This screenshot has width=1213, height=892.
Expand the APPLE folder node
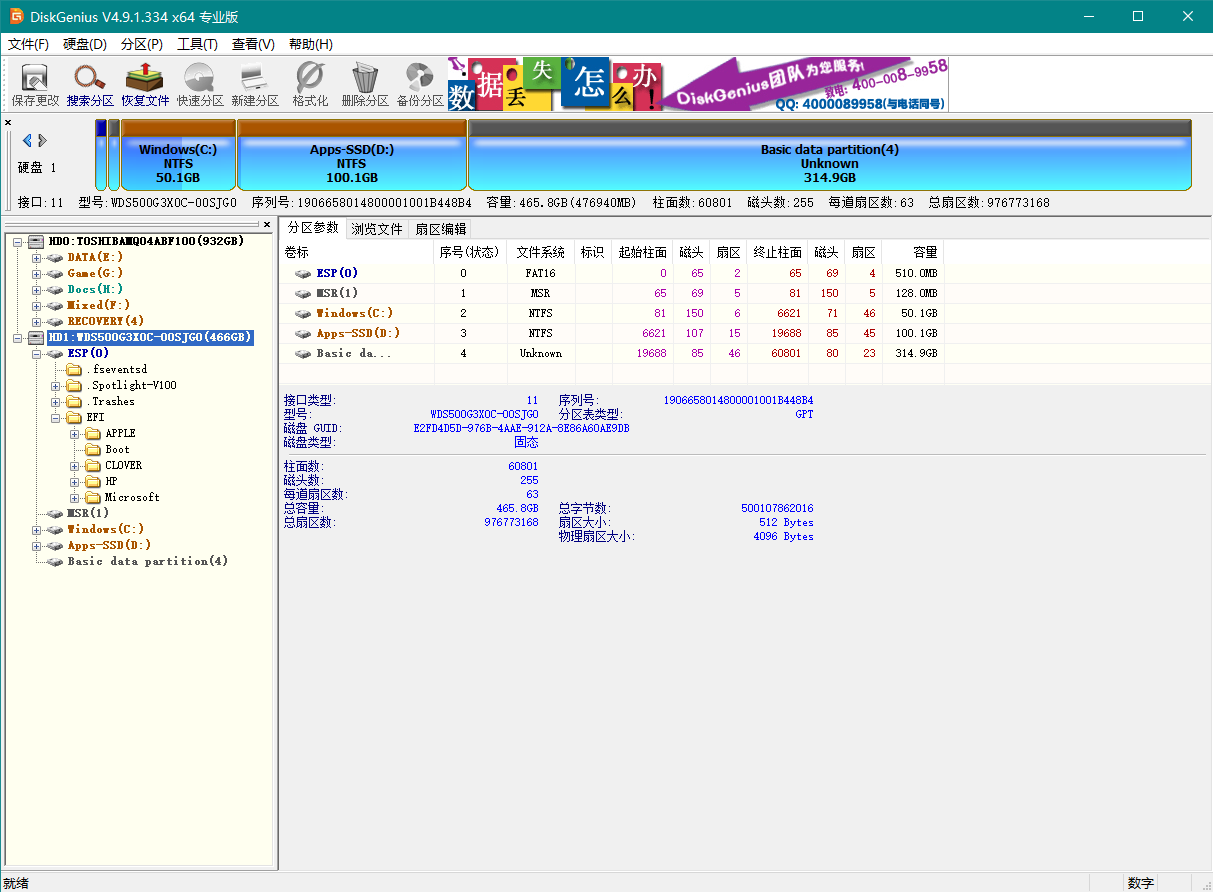point(75,433)
